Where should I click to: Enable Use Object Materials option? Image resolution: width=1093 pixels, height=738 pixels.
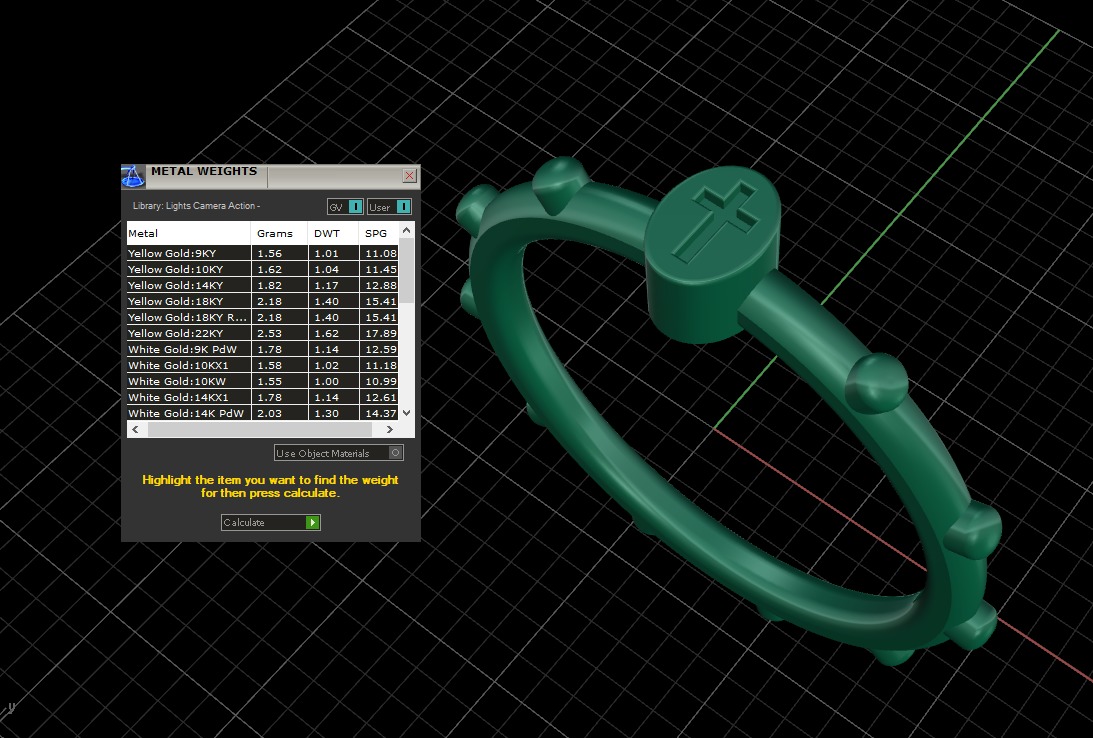tap(339, 453)
